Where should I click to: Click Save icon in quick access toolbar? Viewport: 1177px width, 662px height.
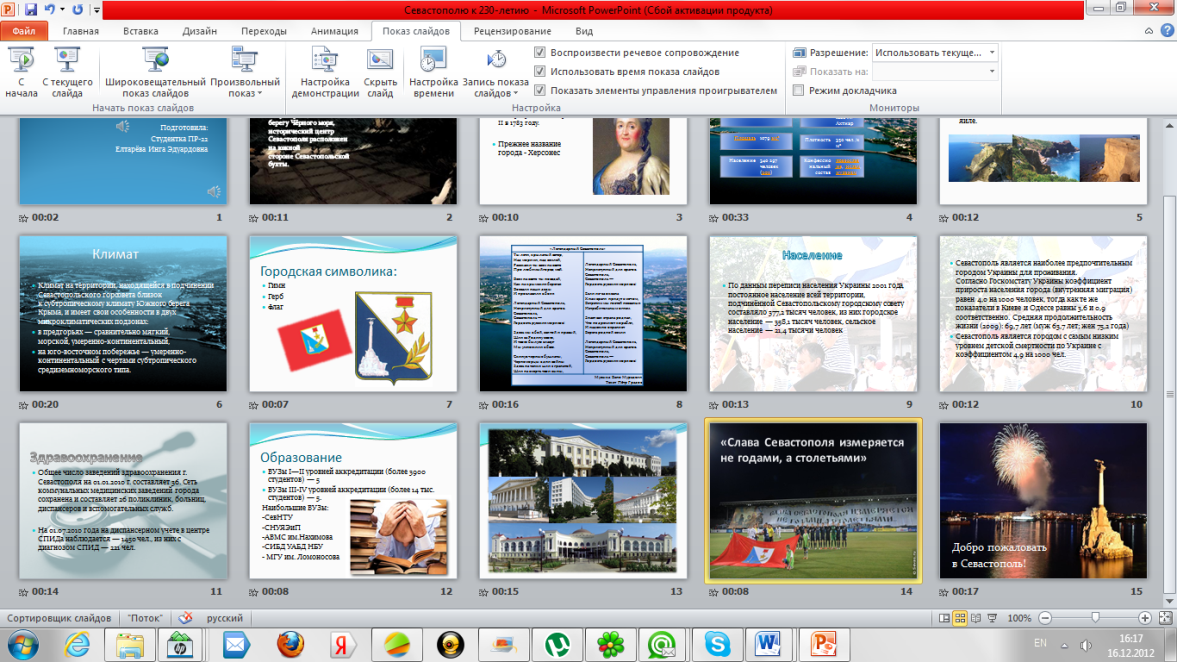31,10
